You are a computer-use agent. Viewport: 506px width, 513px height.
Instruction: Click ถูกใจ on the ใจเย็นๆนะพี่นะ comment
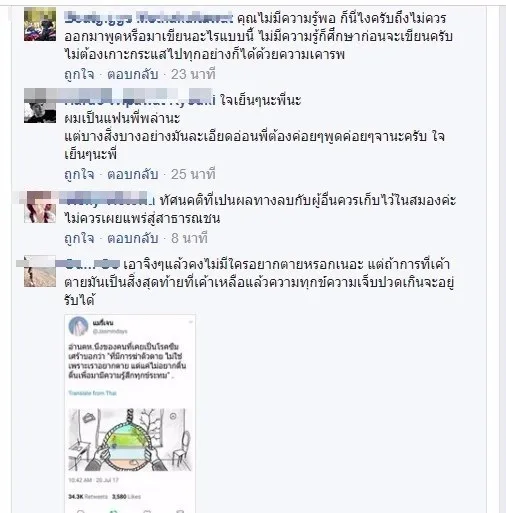79,174
